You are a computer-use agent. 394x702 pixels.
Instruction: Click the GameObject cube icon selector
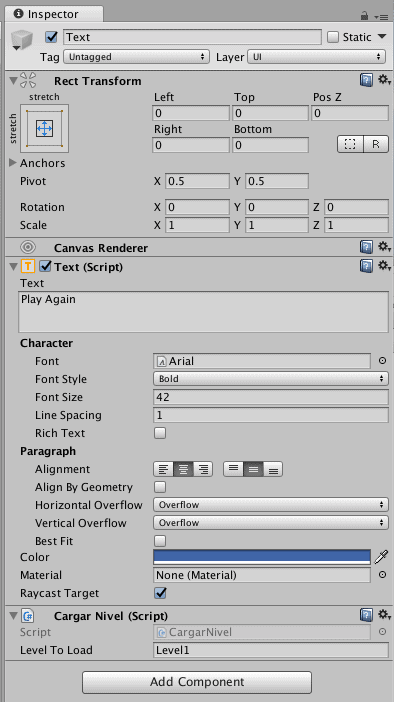click(x=21, y=40)
